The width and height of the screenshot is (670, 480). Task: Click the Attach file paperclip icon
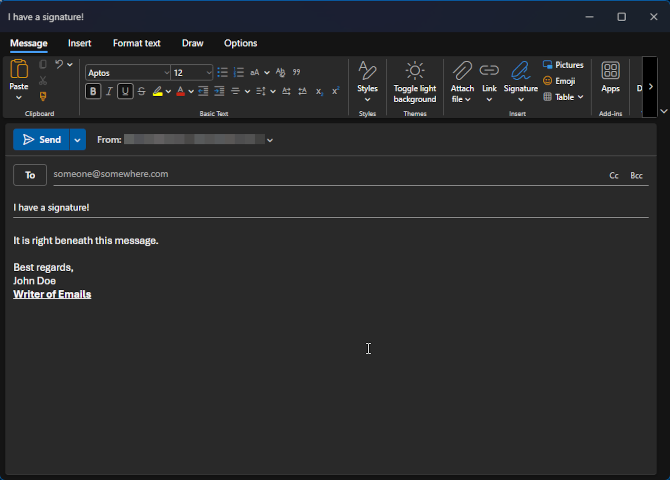[x=462, y=71]
